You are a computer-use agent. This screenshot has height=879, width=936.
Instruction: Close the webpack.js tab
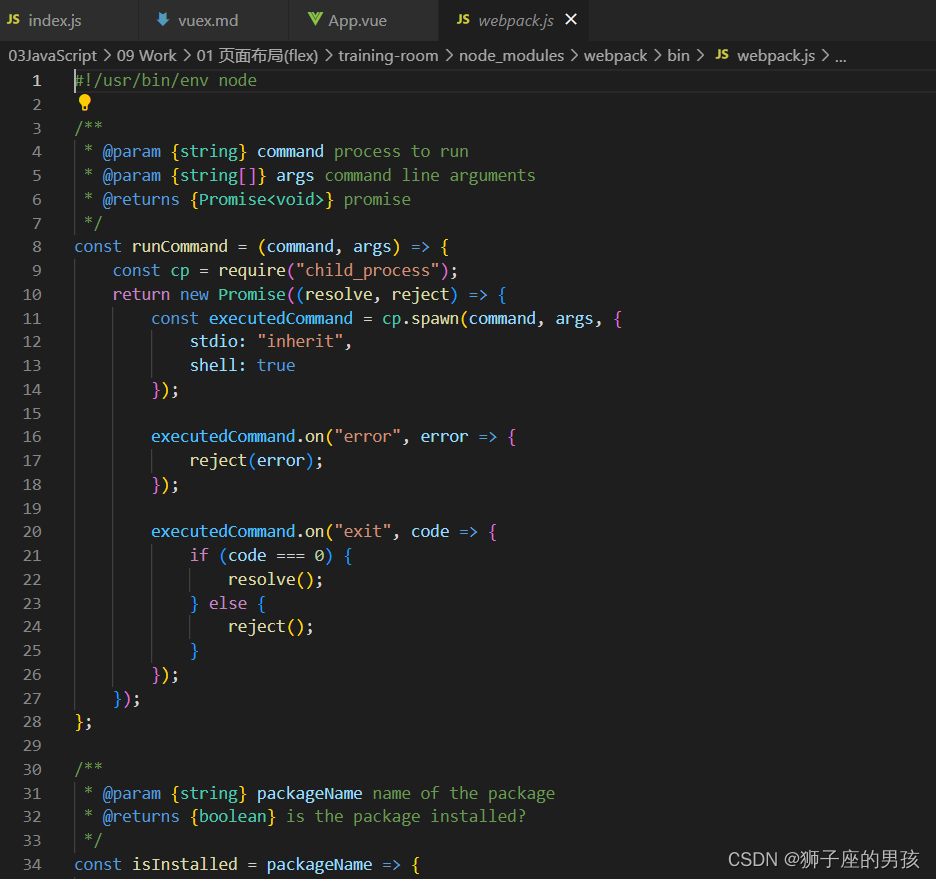[x=571, y=20]
